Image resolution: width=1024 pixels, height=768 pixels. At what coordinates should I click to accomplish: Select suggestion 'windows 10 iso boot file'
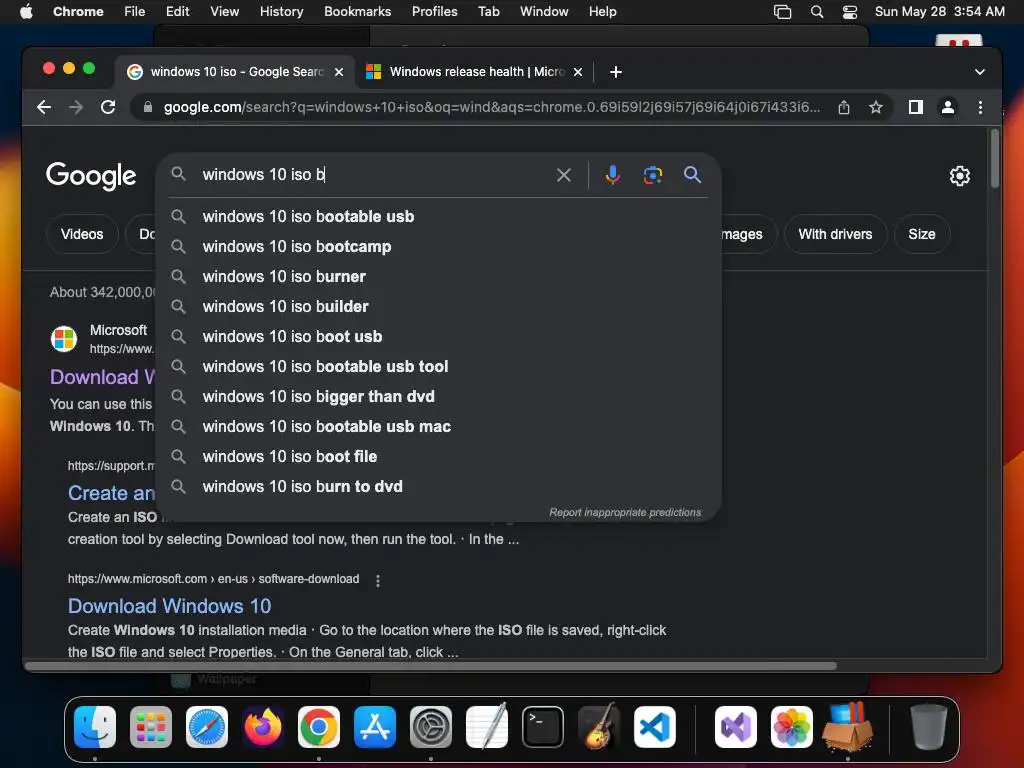pos(438,456)
